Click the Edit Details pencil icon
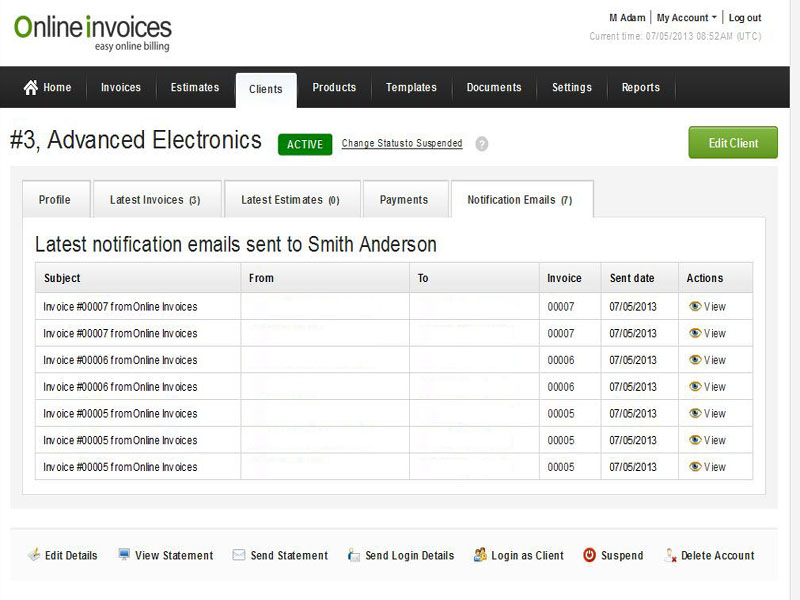Viewport: 800px width, 600px height. point(34,555)
